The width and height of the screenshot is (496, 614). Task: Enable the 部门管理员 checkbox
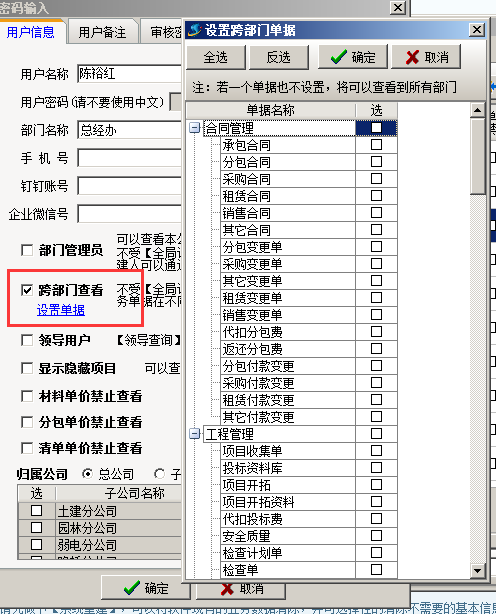coord(27,250)
